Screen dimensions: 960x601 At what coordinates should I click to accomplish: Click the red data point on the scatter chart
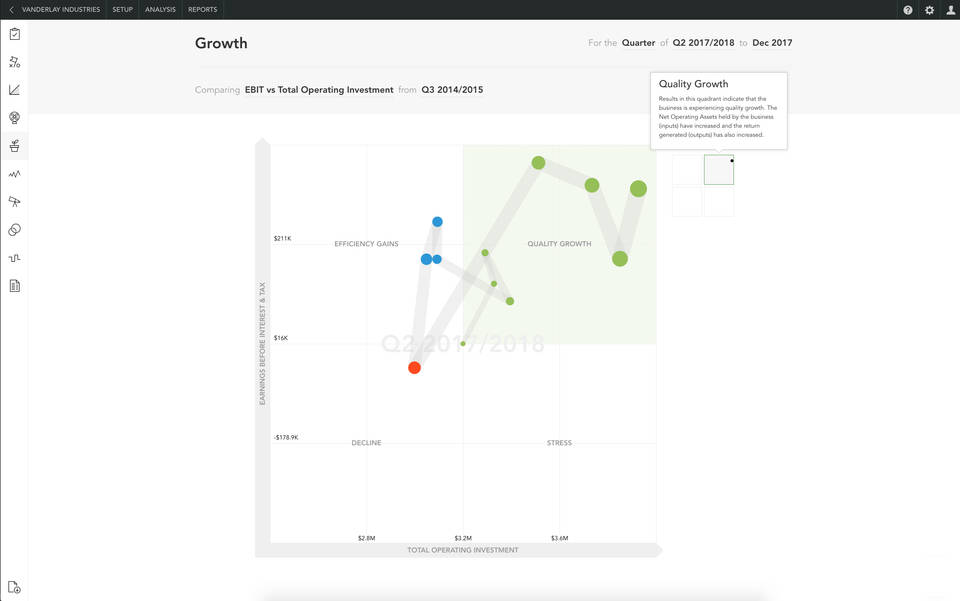pyautogui.click(x=414, y=367)
